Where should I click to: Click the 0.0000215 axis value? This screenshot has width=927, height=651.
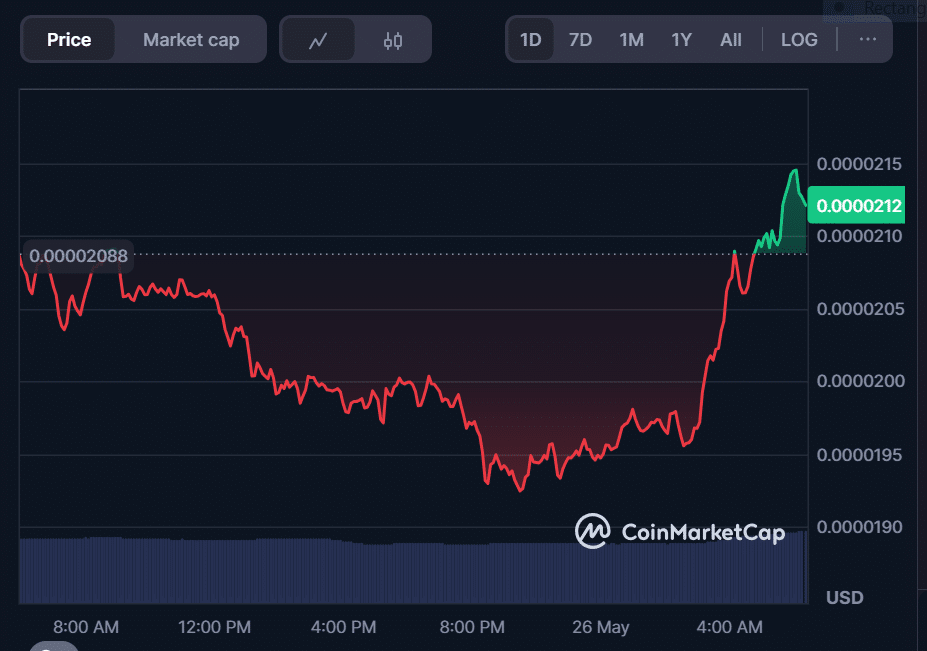click(x=859, y=164)
